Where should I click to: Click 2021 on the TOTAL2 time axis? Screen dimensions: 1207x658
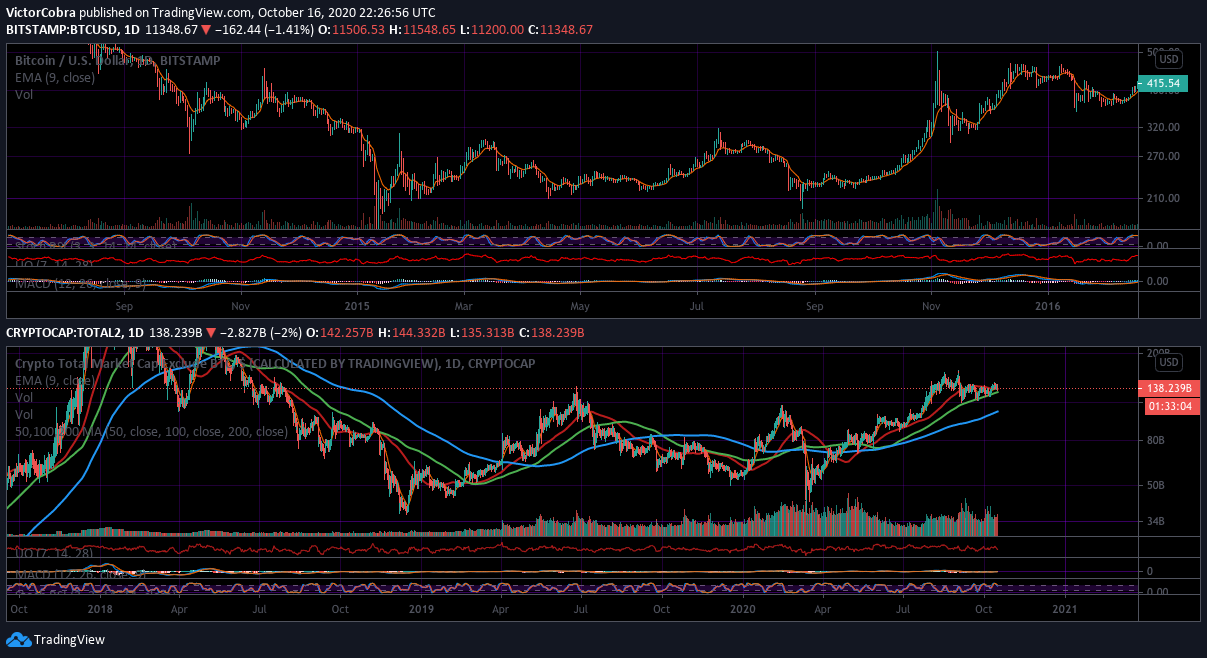click(x=1064, y=608)
